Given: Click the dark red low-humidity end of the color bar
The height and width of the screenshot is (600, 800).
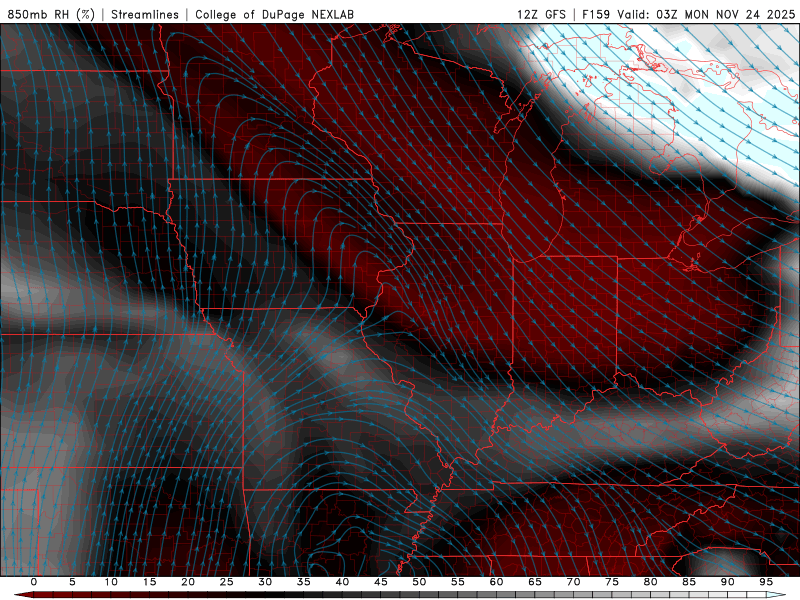Looking at the screenshot, I should point(23,595).
